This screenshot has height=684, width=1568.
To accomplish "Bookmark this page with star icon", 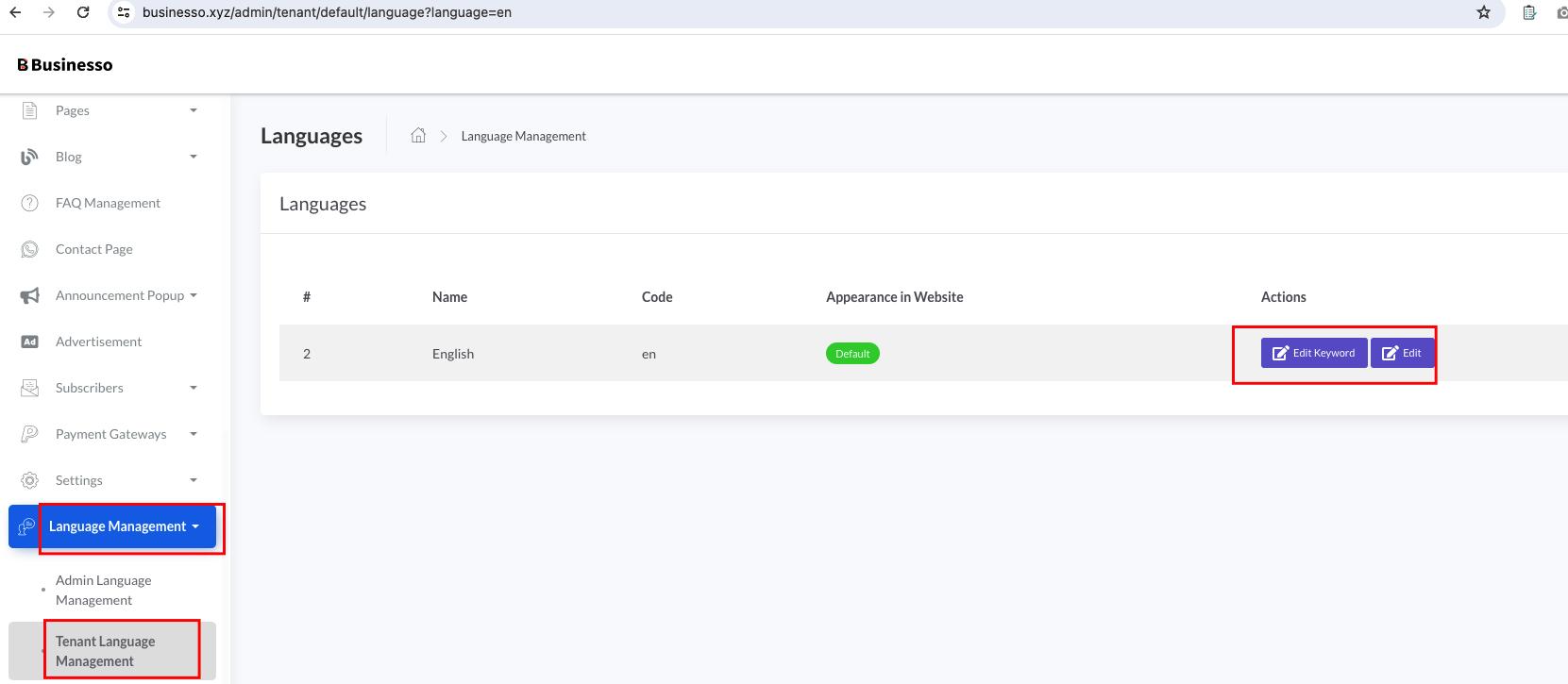I will click(x=1484, y=12).
